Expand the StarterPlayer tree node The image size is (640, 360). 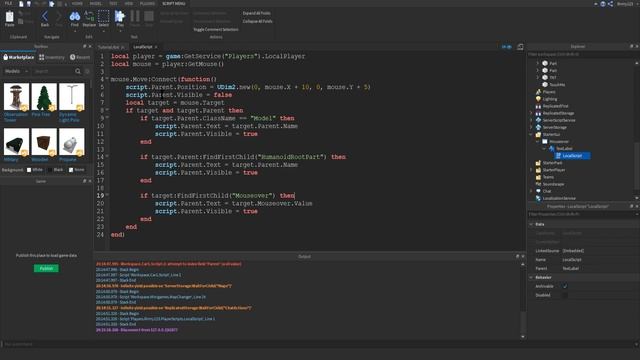coord(531,170)
